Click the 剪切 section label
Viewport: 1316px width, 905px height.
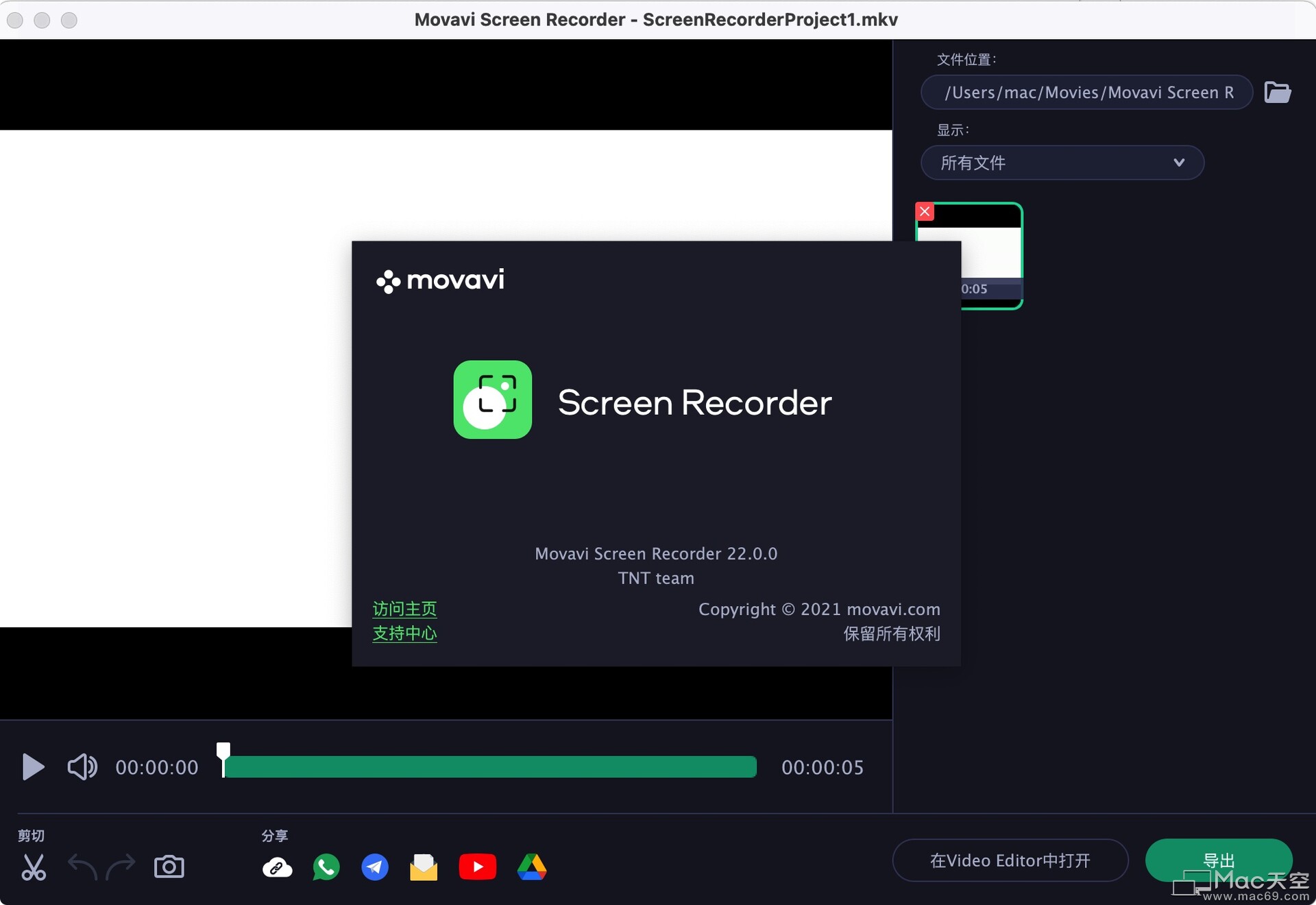click(31, 836)
